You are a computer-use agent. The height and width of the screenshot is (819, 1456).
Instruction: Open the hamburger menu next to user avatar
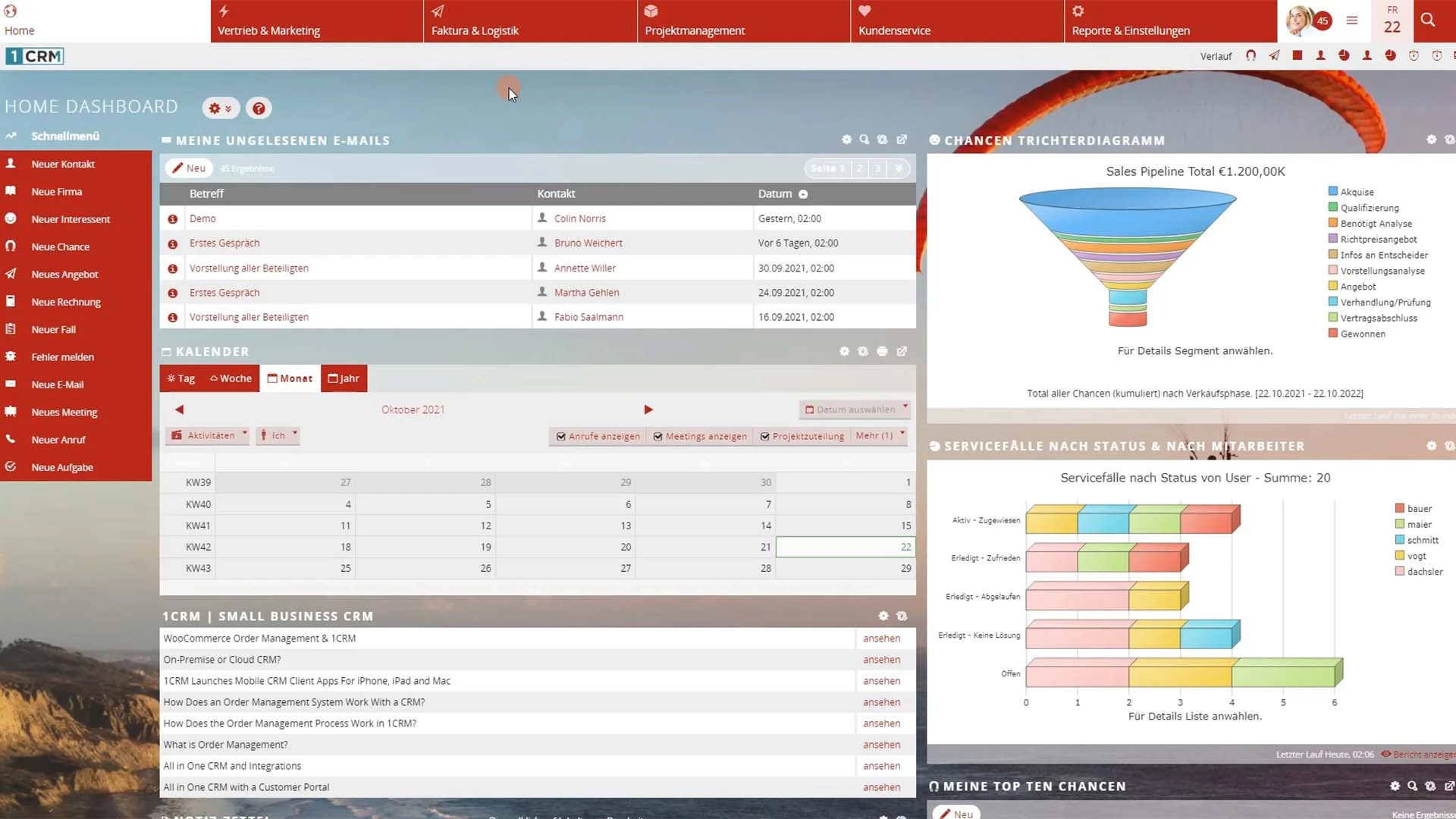[1352, 20]
